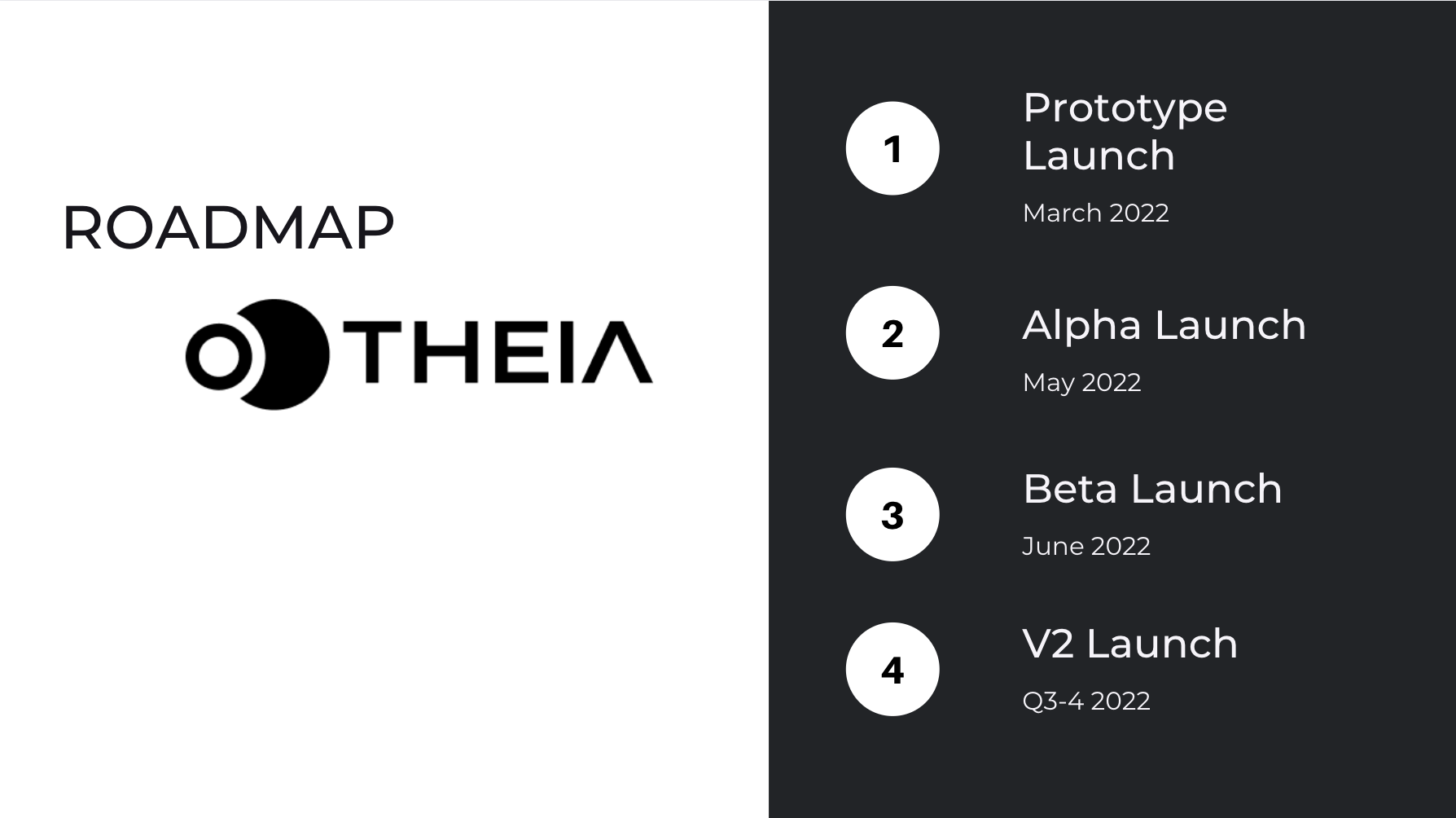Select the ROADMAP title
Viewport: 1456px width, 818px height.
pos(228,227)
